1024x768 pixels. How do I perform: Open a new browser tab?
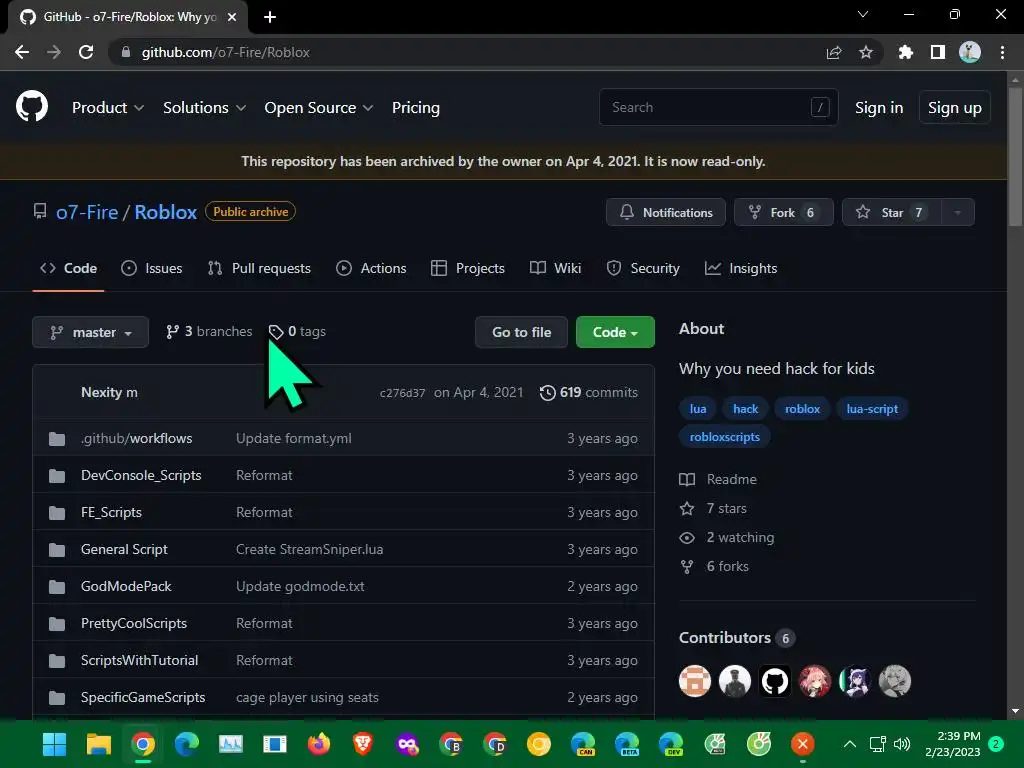click(270, 17)
